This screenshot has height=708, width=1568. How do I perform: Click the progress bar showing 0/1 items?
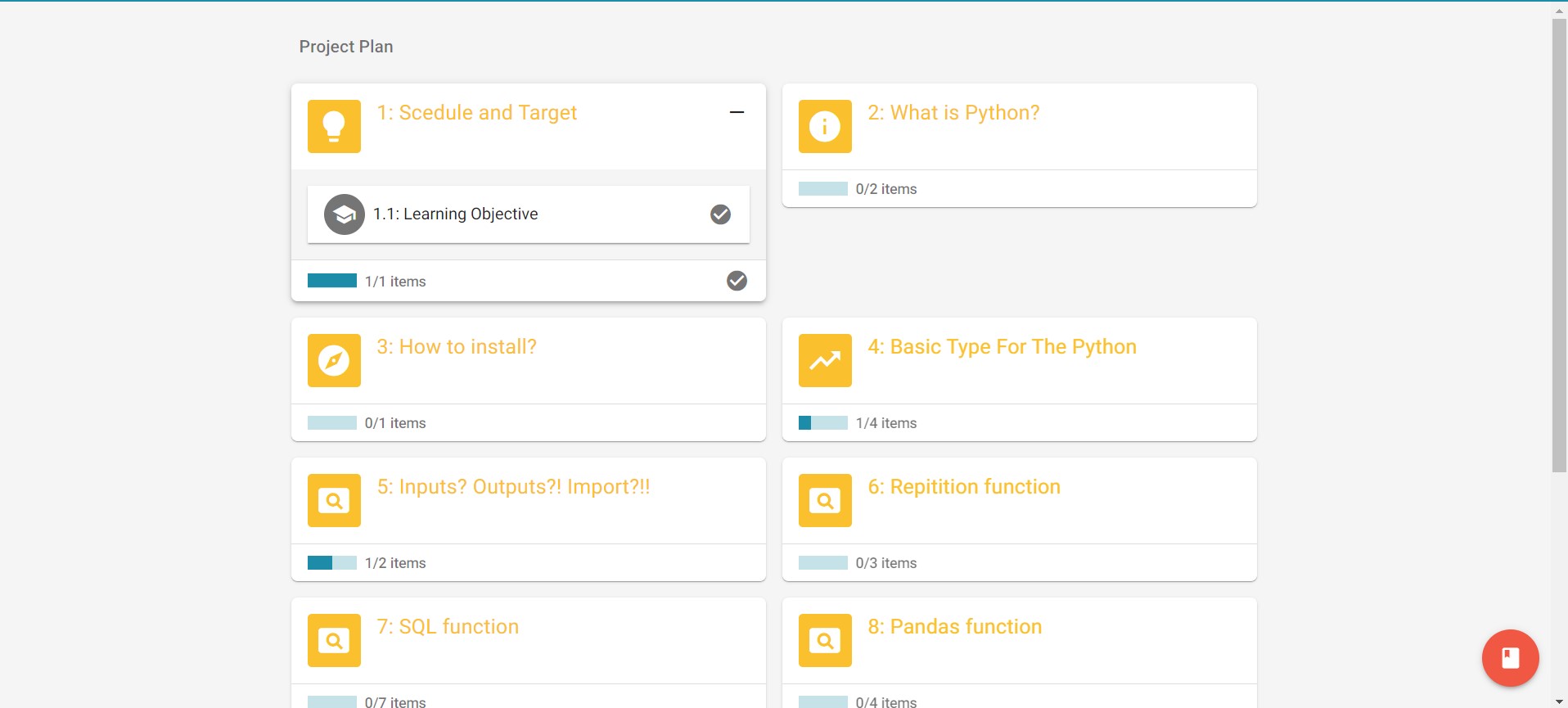pyautogui.click(x=332, y=422)
